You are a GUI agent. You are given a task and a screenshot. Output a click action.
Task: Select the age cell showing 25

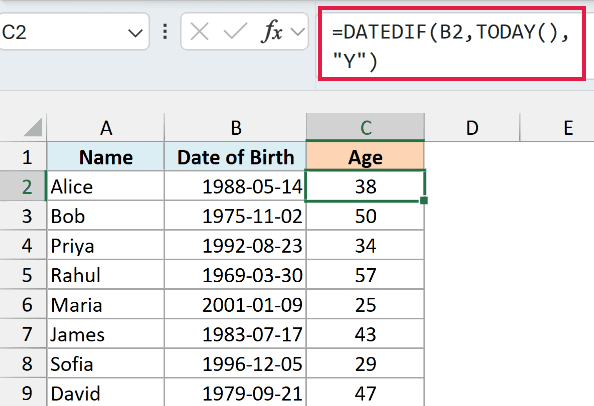[365, 304]
